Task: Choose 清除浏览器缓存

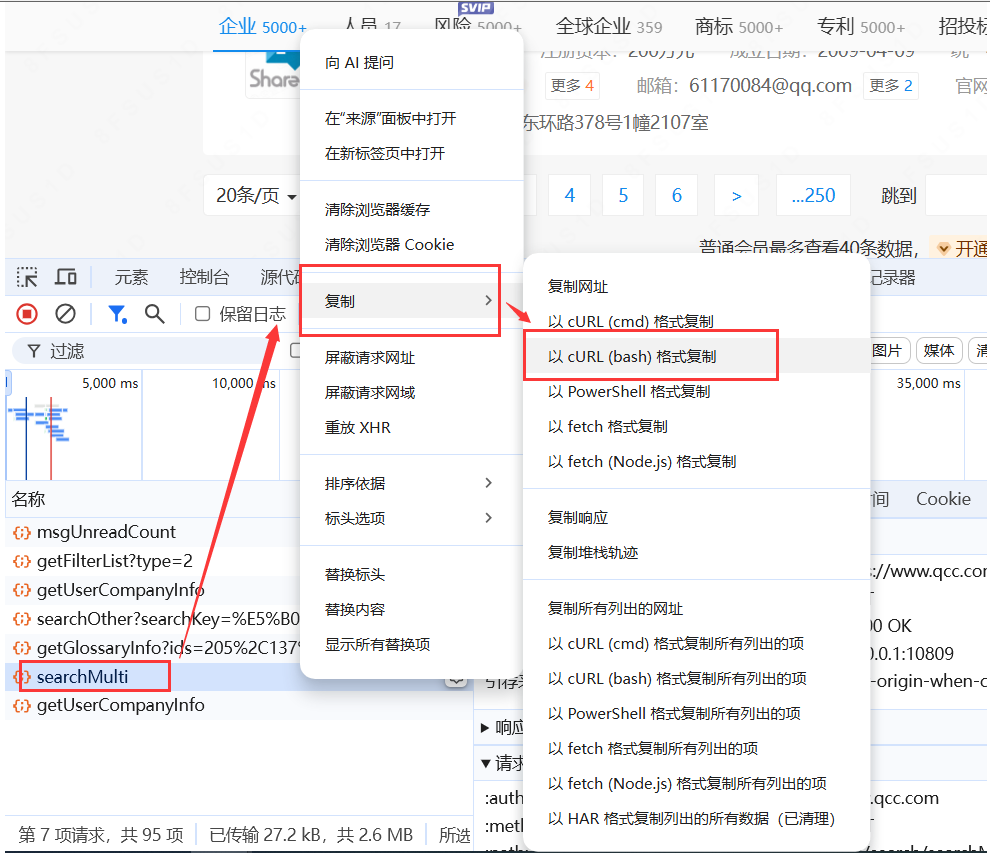Action: click(377, 210)
